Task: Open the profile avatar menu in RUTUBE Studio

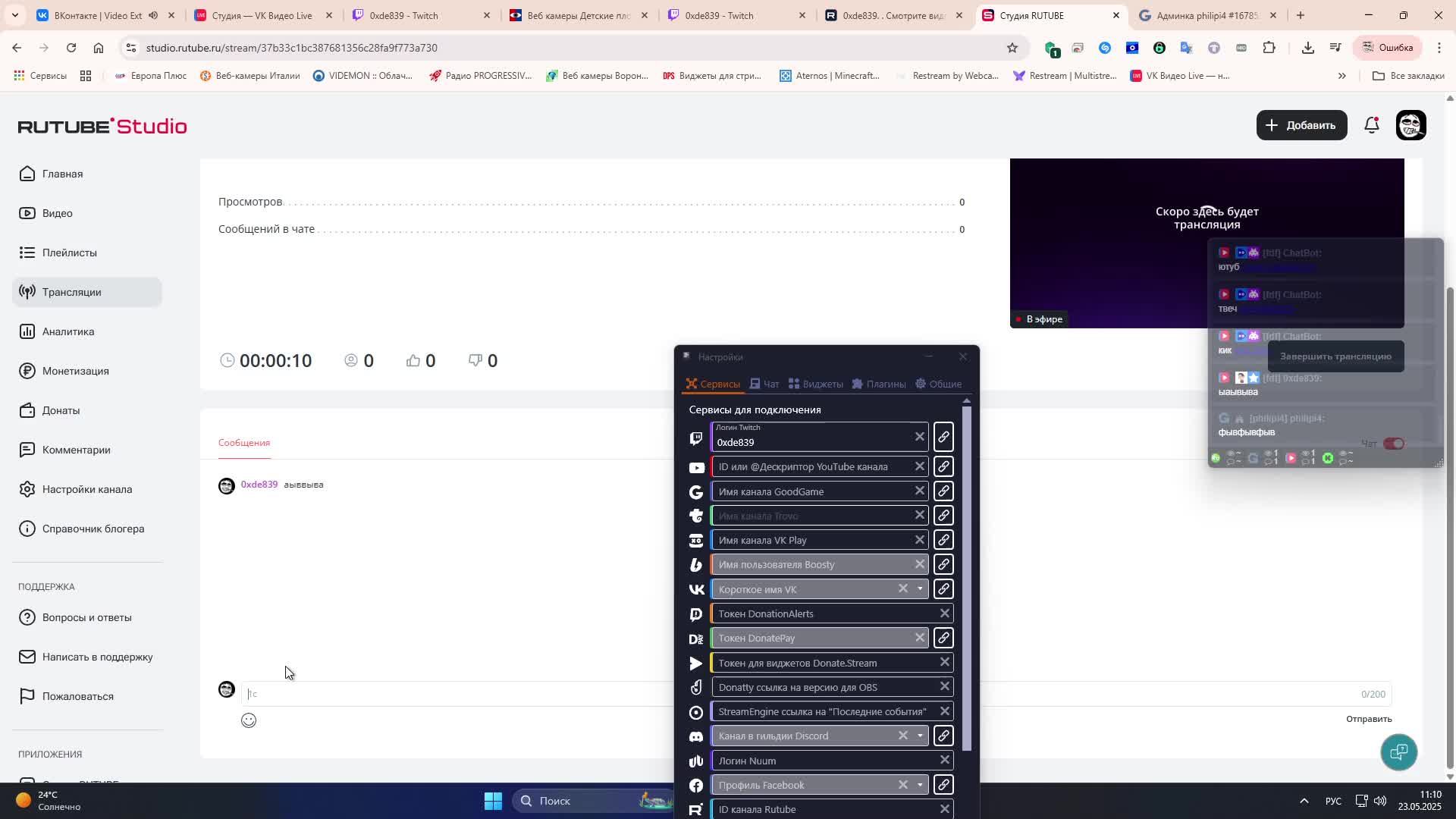Action: (x=1411, y=125)
